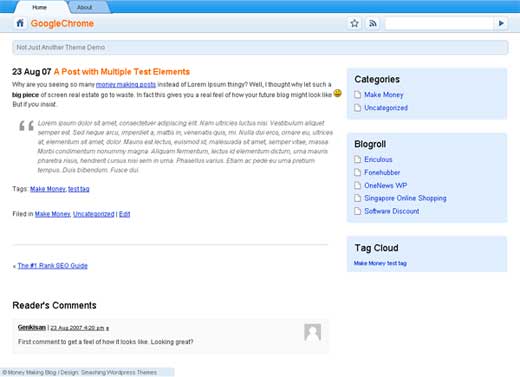Click the Reader's Comments heading
520x377 pixels.
(x=54, y=305)
